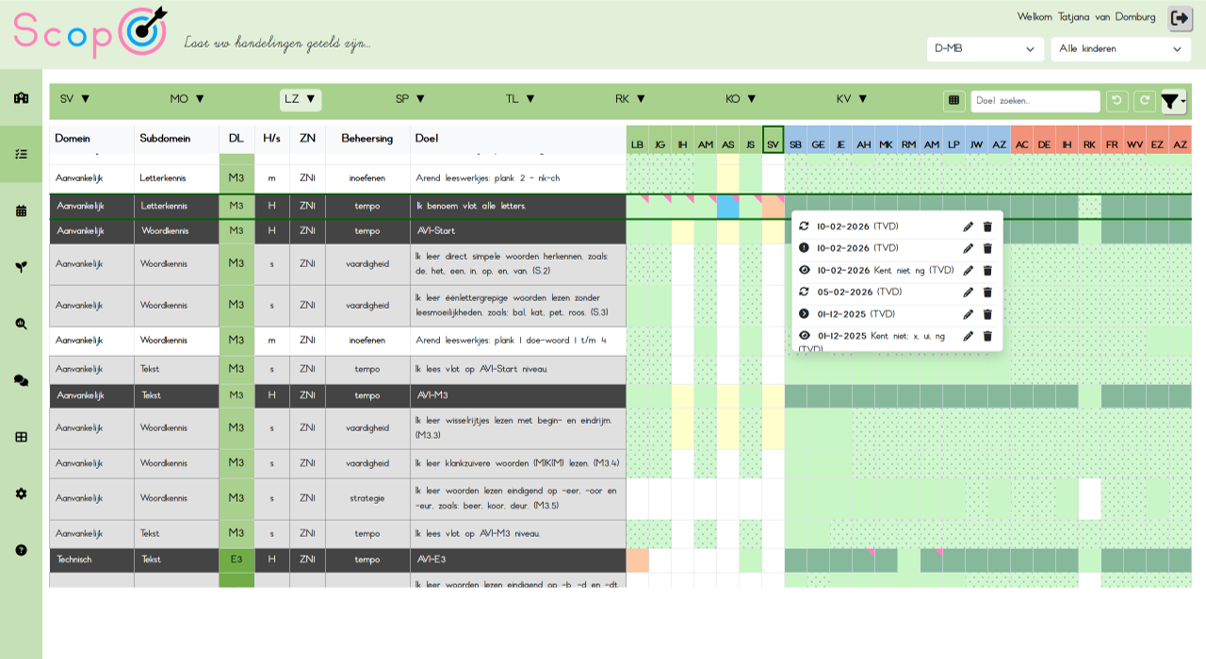Viewport: 1206px width, 659px height.
Task: Open the D-MB group dropdown
Action: [985, 49]
